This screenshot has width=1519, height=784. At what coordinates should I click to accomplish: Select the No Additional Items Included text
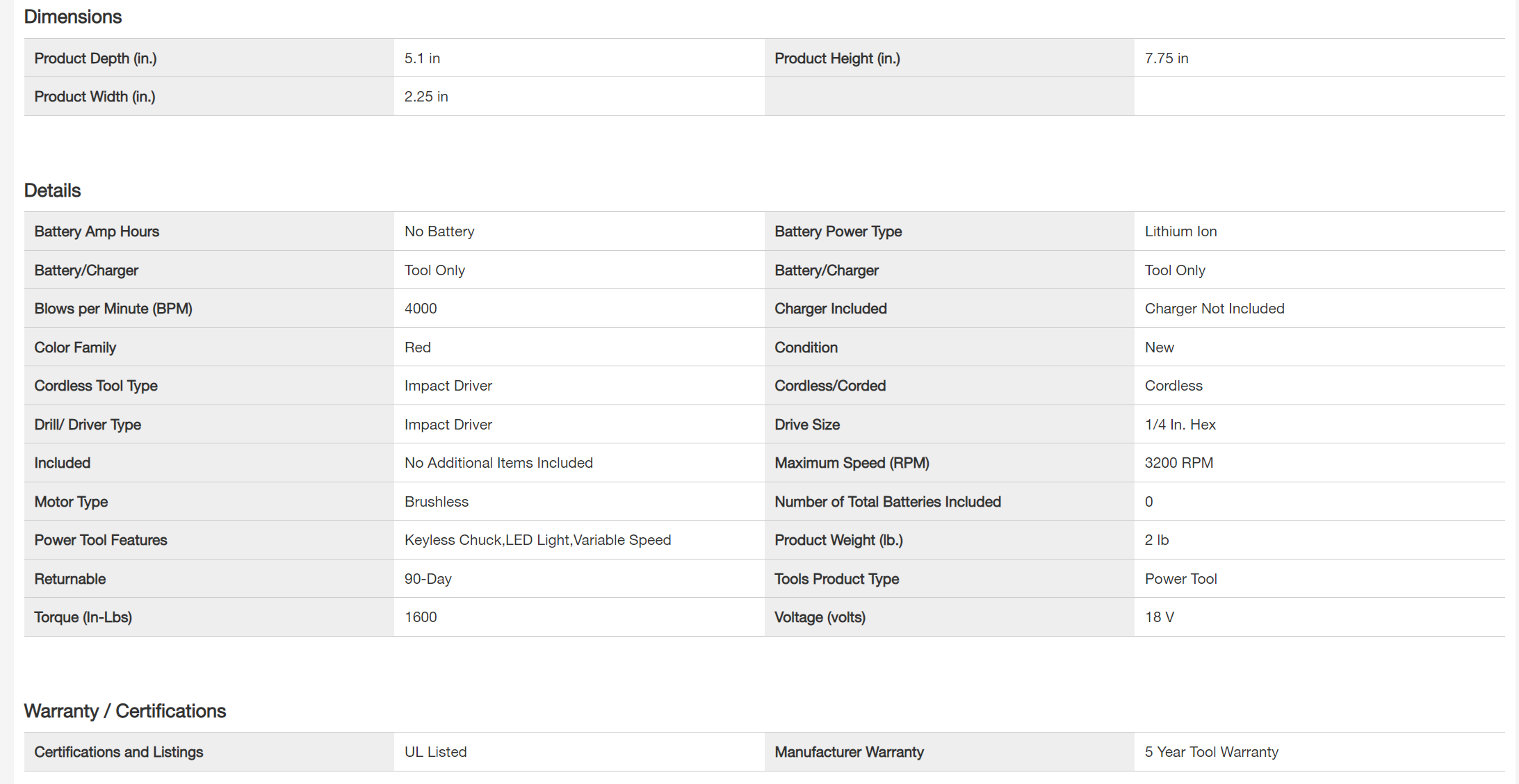(x=498, y=463)
